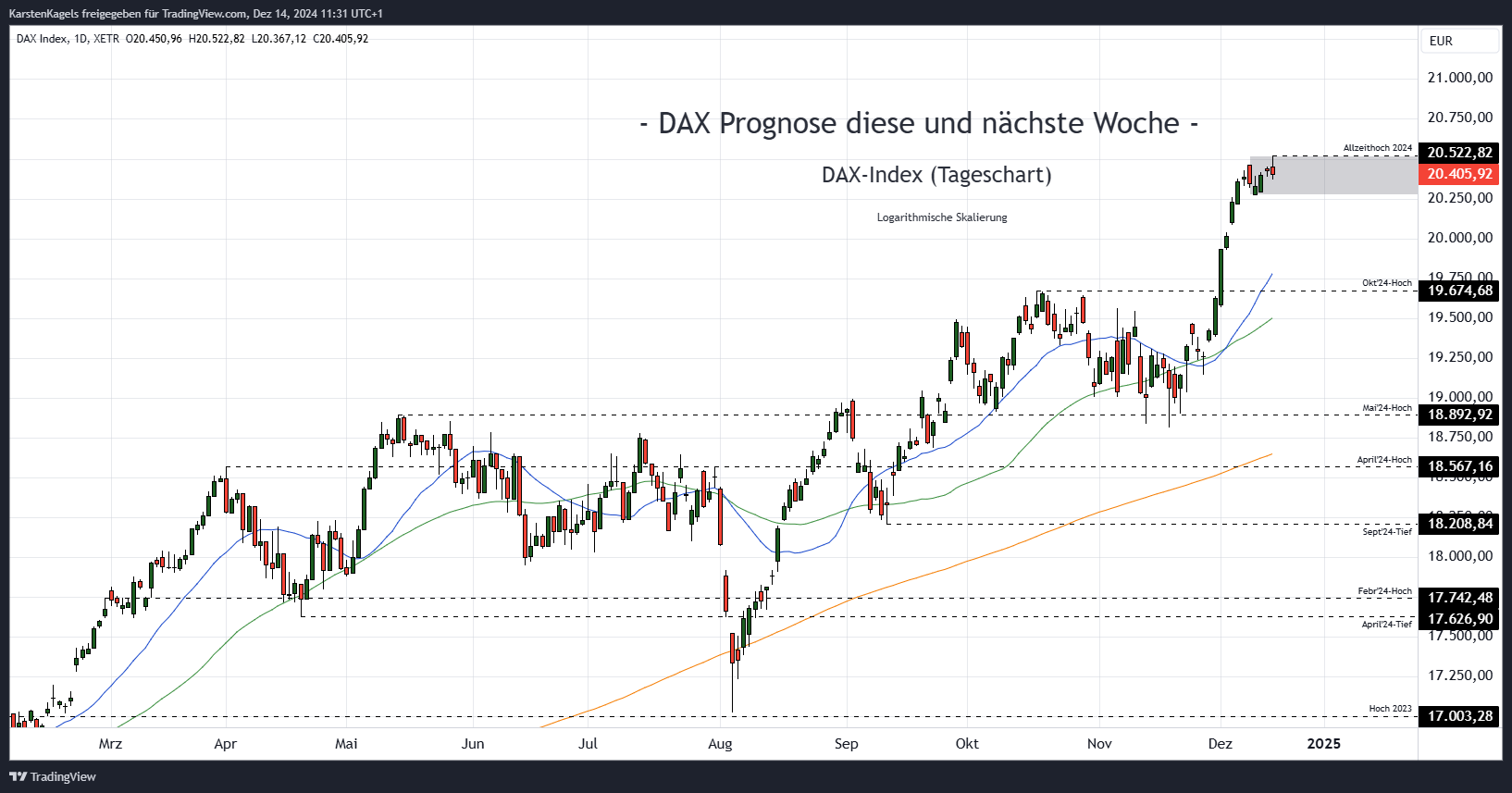Screen dimensions: 1512x793
Task: Click the 20.000,00 price scale value
Action: pyautogui.click(x=1460, y=238)
